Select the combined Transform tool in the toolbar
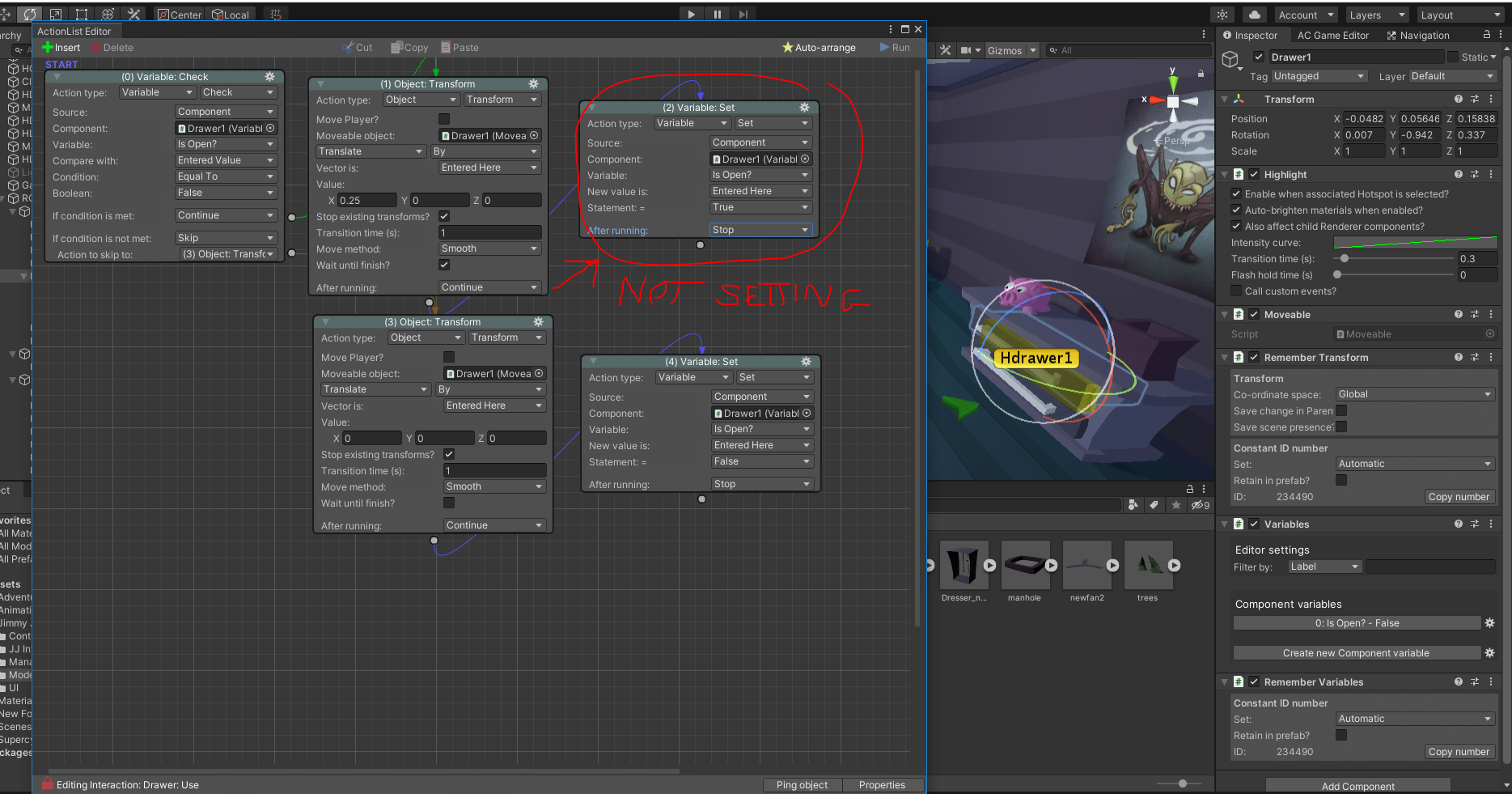Image resolution: width=1512 pixels, height=794 pixels. tap(108, 15)
